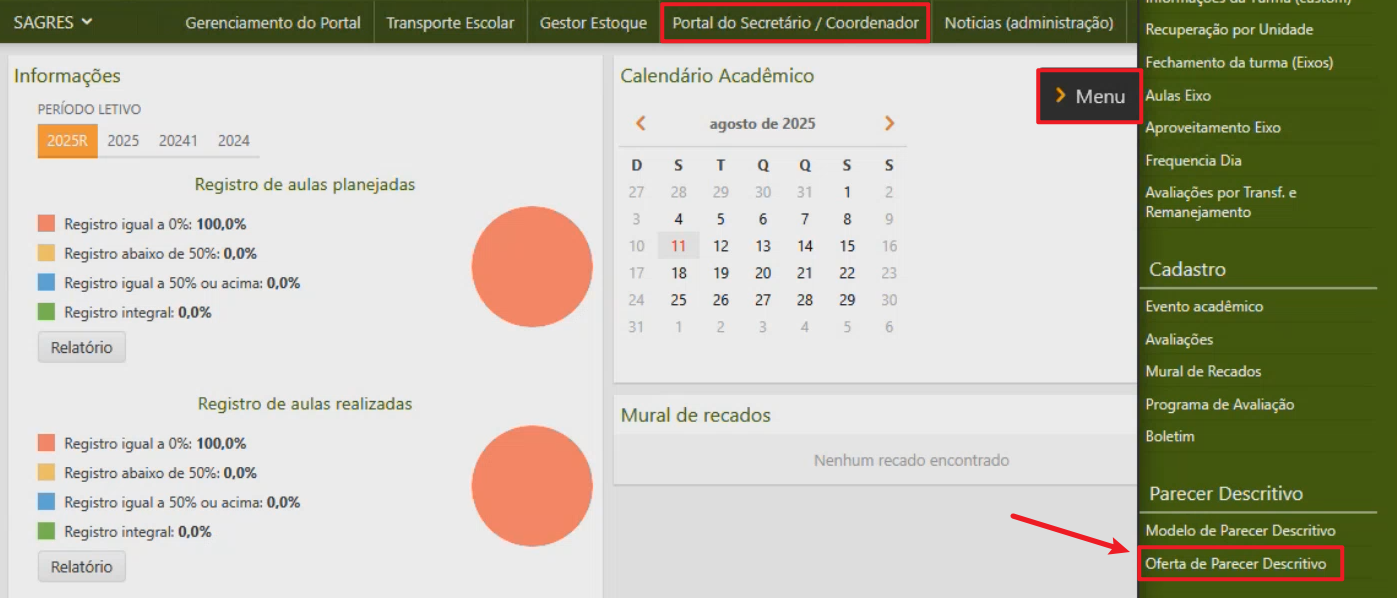
Task: Activate the 2024 período letivo selector
Action: click(233, 141)
